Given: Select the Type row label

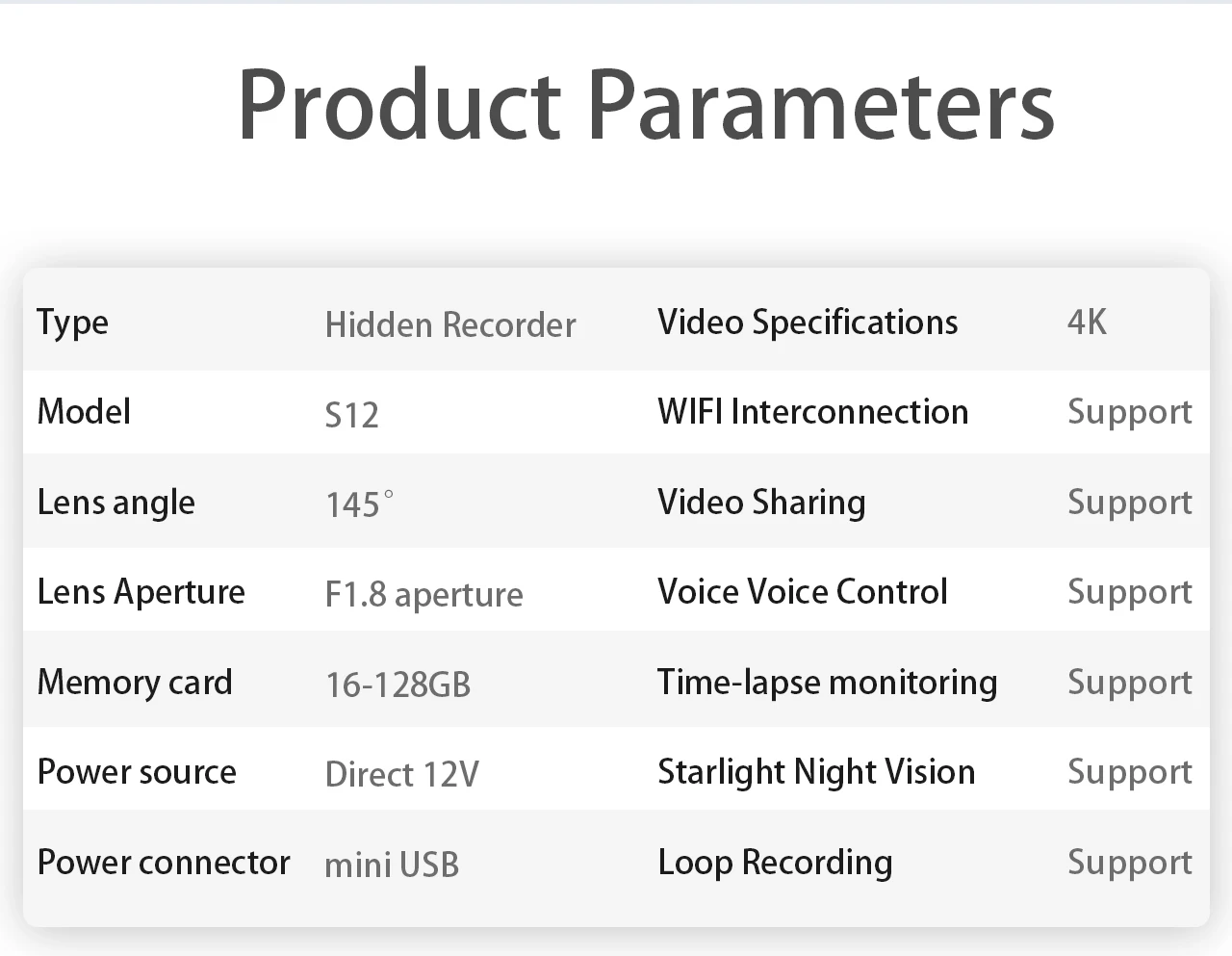Looking at the screenshot, I should [x=73, y=323].
